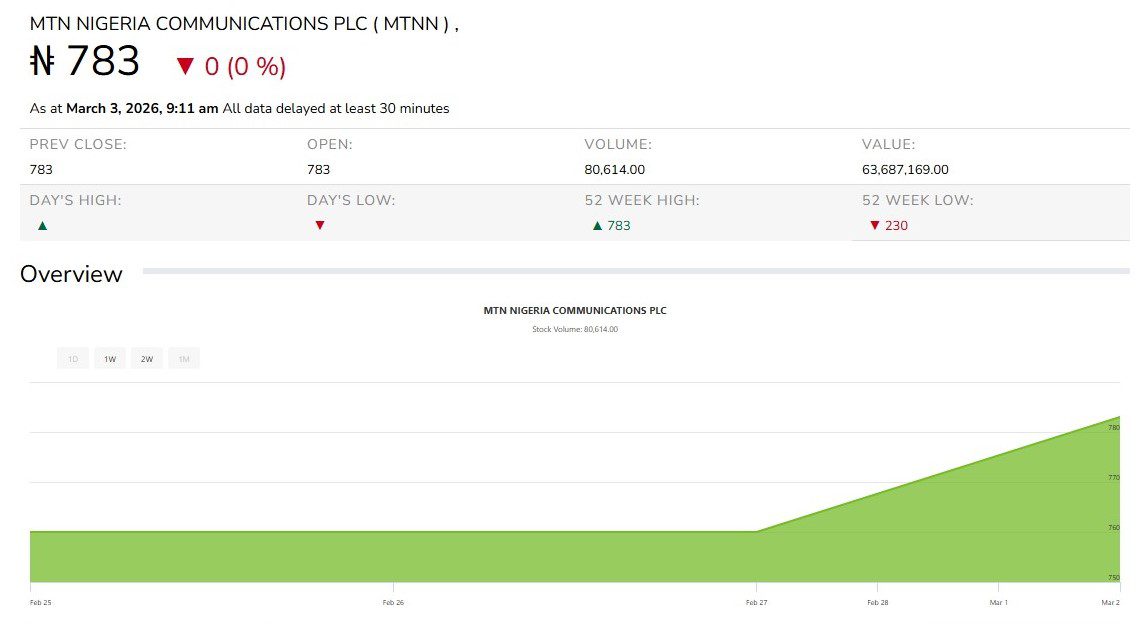This screenshot has width=1144, height=624.
Task: Click the 780 y-axis value
Action: pyautogui.click(x=1113, y=427)
